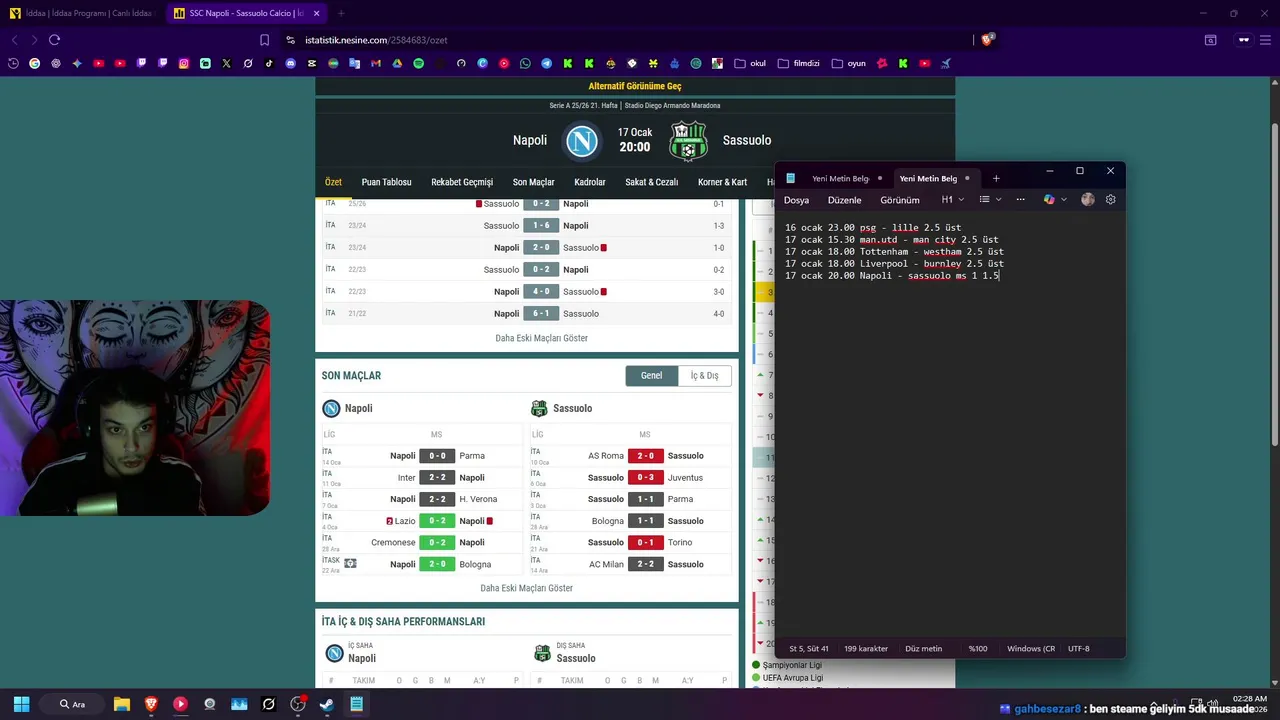Viewport: 1280px width, 720px height.
Task: Click the '%100' zoom level in Notepad status bar
Action: [978, 648]
